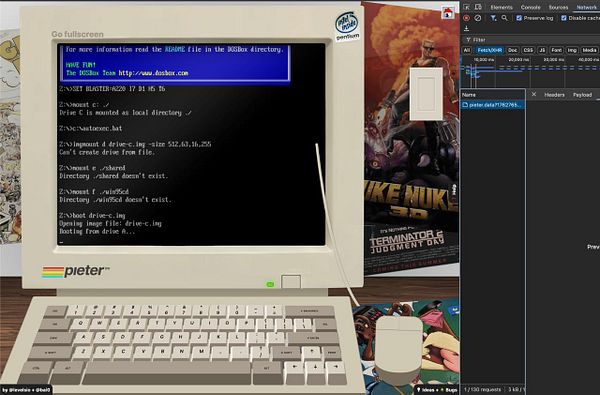Click the Go fullscreen link
Screen dimensions: 600x395
pyautogui.click(x=77, y=34)
